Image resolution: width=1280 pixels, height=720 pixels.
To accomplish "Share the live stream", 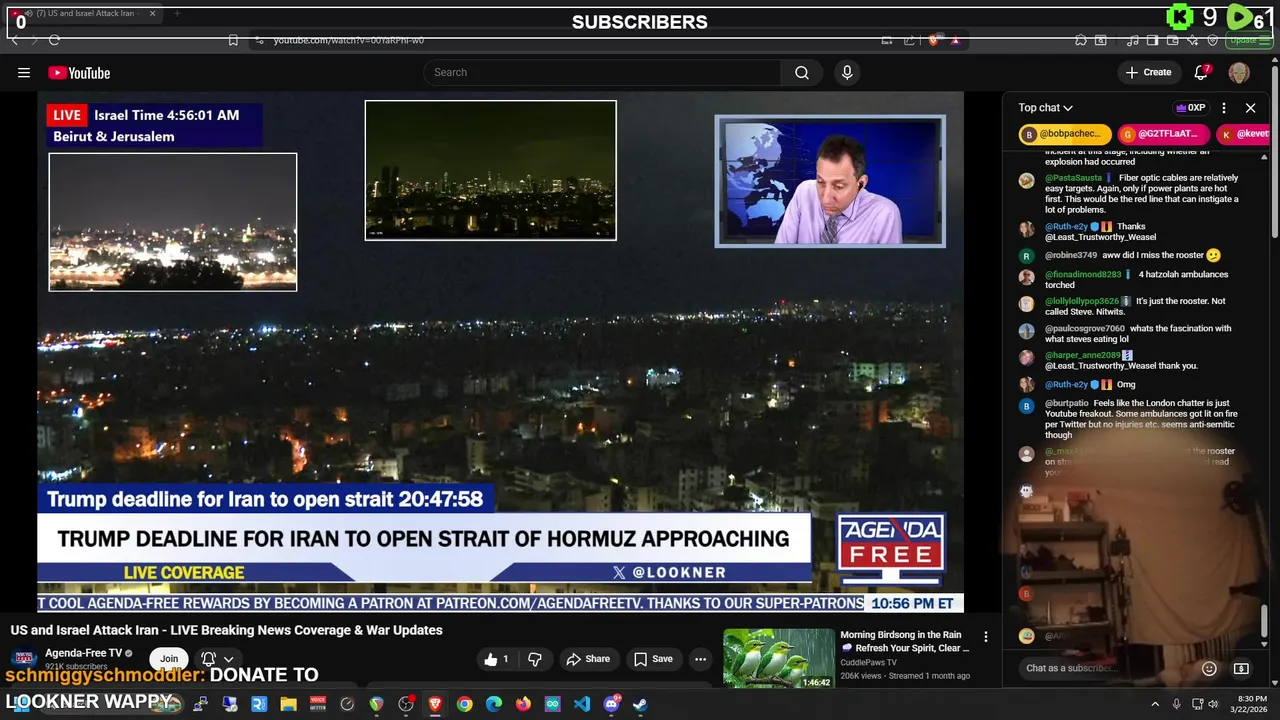I will pyautogui.click(x=587, y=659).
